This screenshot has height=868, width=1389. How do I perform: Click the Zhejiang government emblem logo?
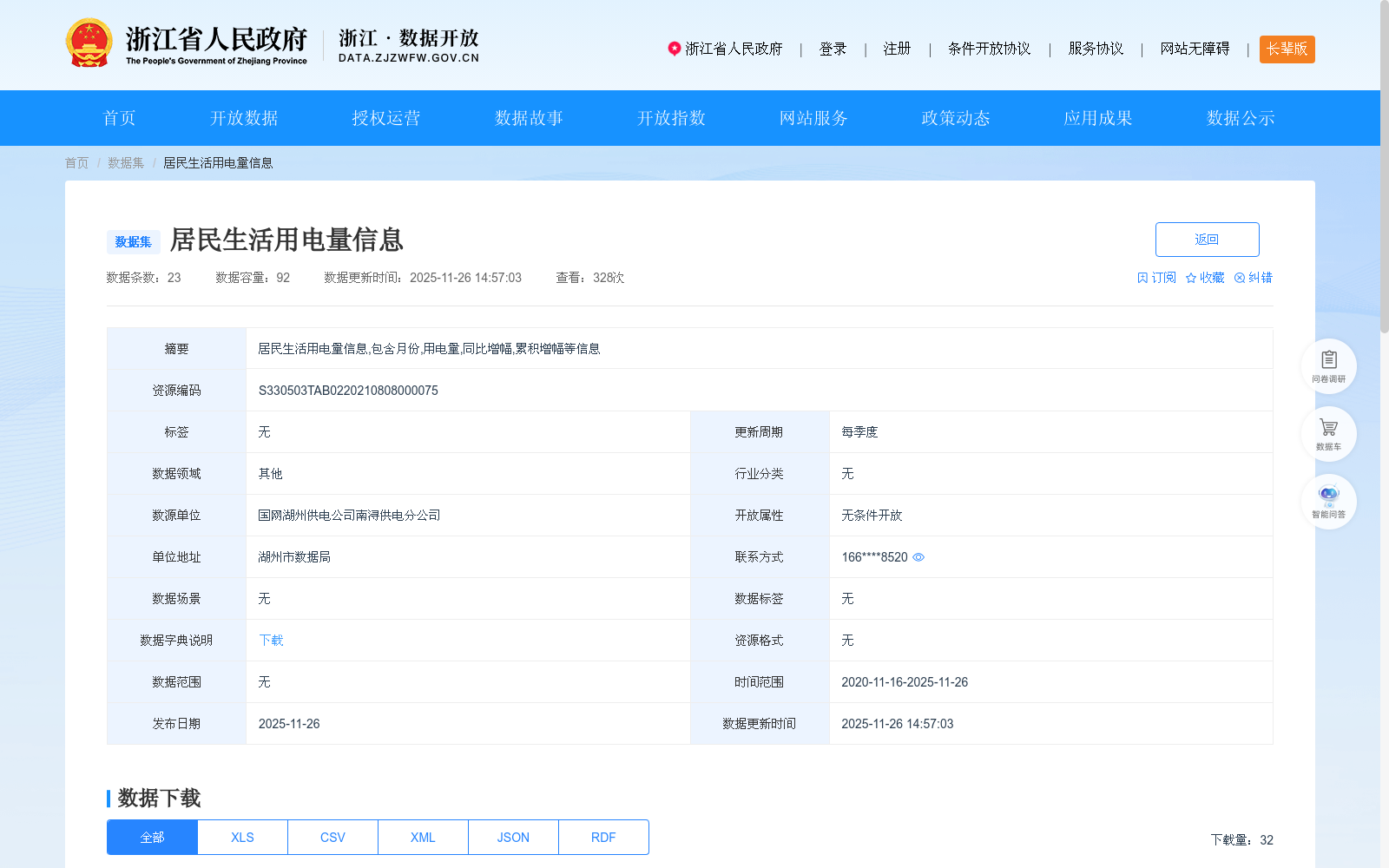point(89,43)
